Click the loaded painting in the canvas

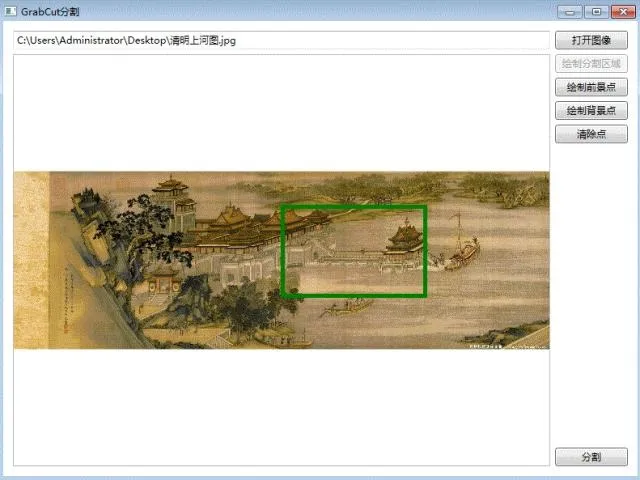tap(281, 260)
